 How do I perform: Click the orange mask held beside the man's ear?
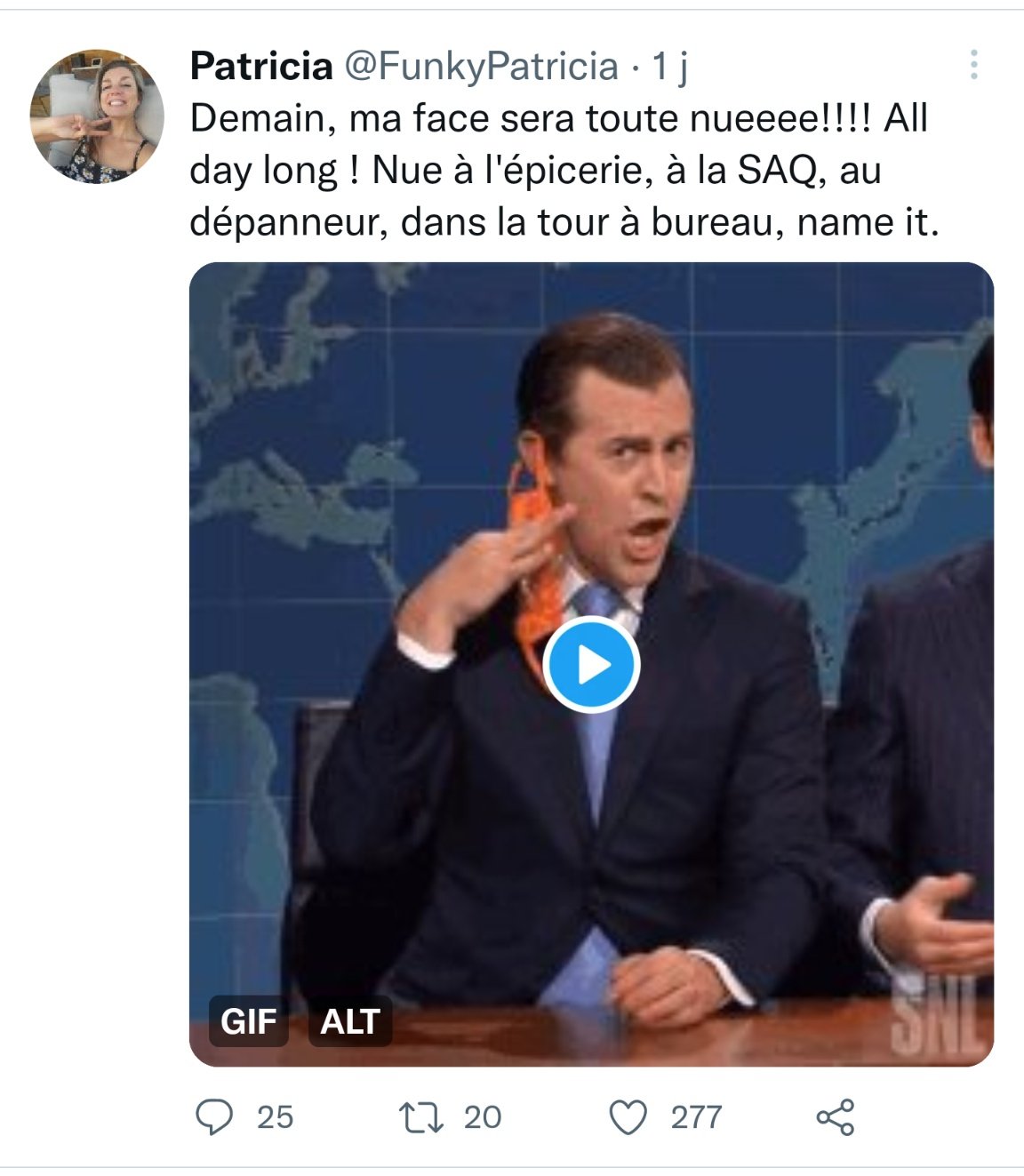[537, 560]
